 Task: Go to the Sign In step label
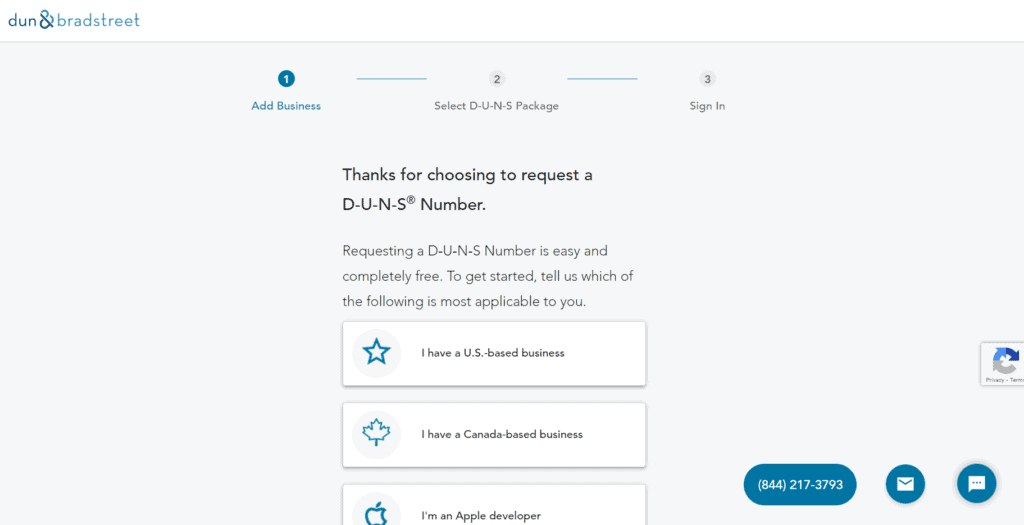pyautogui.click(x=707, y=106)
